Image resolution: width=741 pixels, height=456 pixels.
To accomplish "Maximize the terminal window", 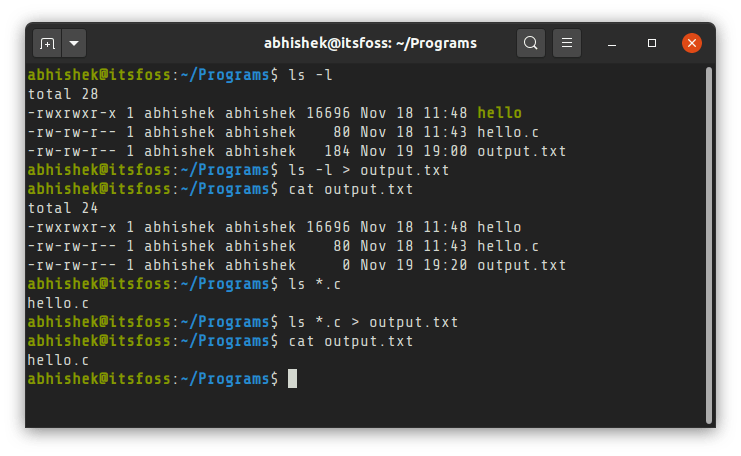I will point(652,43).
